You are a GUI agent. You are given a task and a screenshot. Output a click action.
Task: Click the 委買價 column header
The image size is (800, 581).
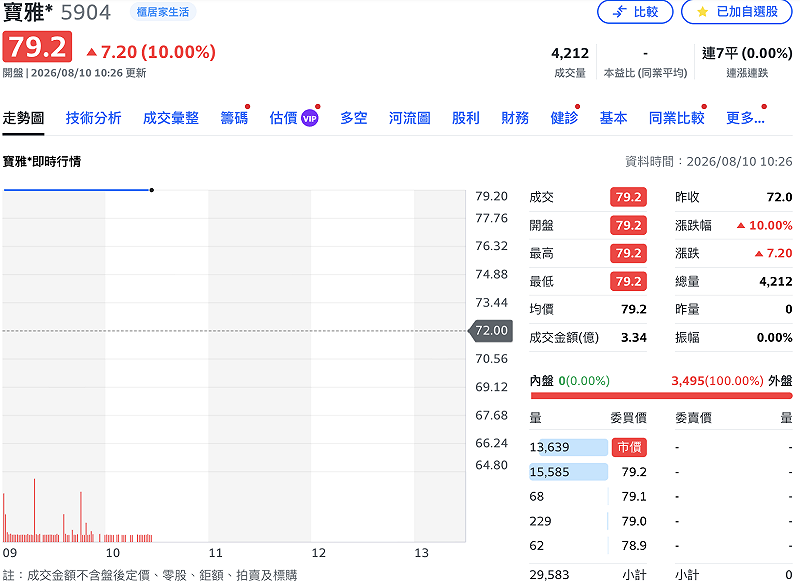pyautogui.click(x=629, y=418)
